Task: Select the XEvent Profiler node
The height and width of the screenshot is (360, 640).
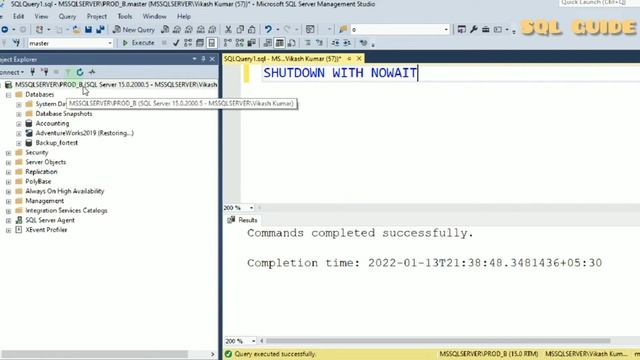Action: [x=46, y=230]
